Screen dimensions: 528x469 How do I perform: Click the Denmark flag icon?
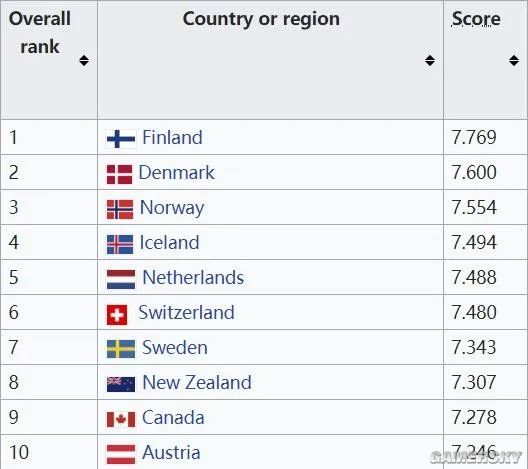pos(119,174)
